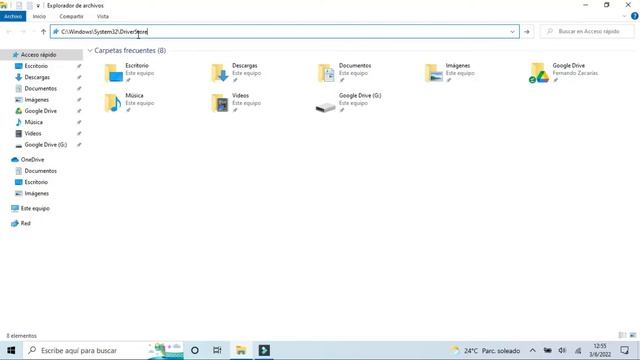
Task: Select the Imágenes folder icon in frequent folders
Action: pyautogui.click(x=433, y=73)
